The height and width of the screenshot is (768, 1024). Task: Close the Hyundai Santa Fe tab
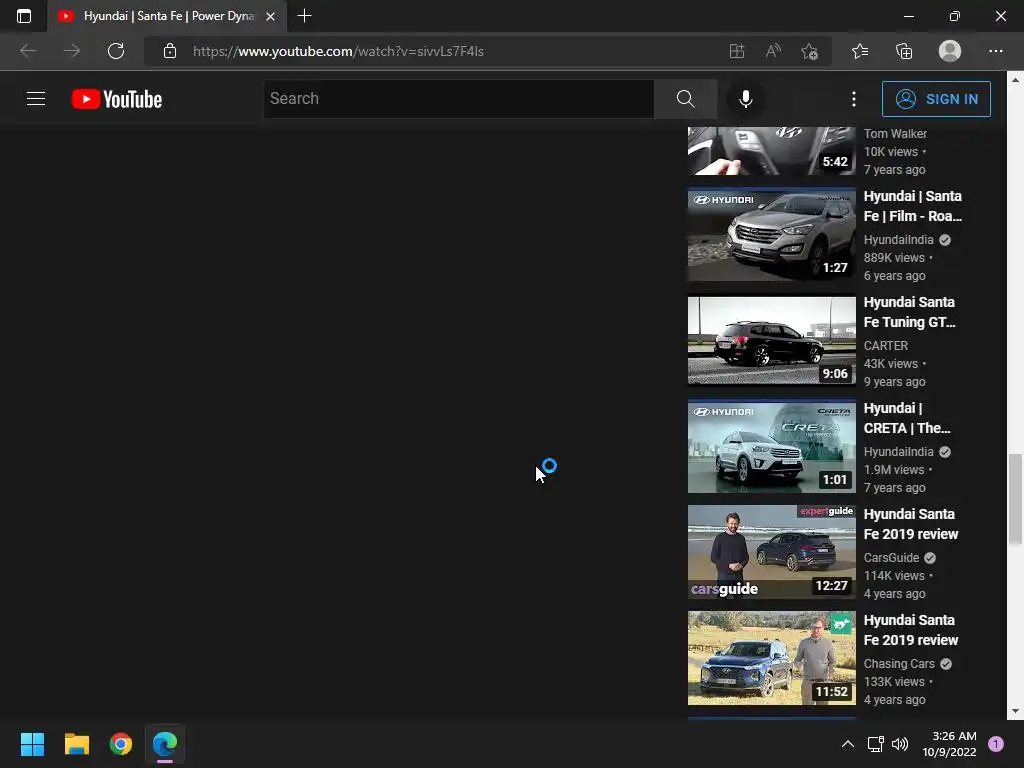point(270,16)
